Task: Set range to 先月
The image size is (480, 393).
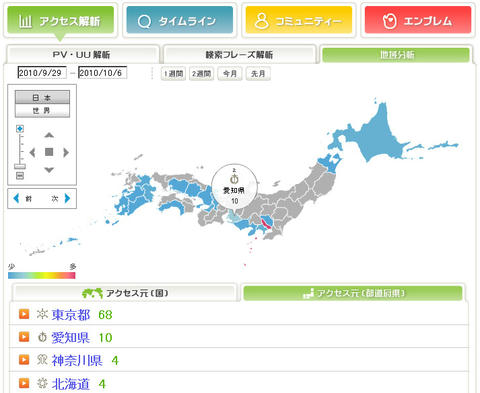Action: coord(258,74)
